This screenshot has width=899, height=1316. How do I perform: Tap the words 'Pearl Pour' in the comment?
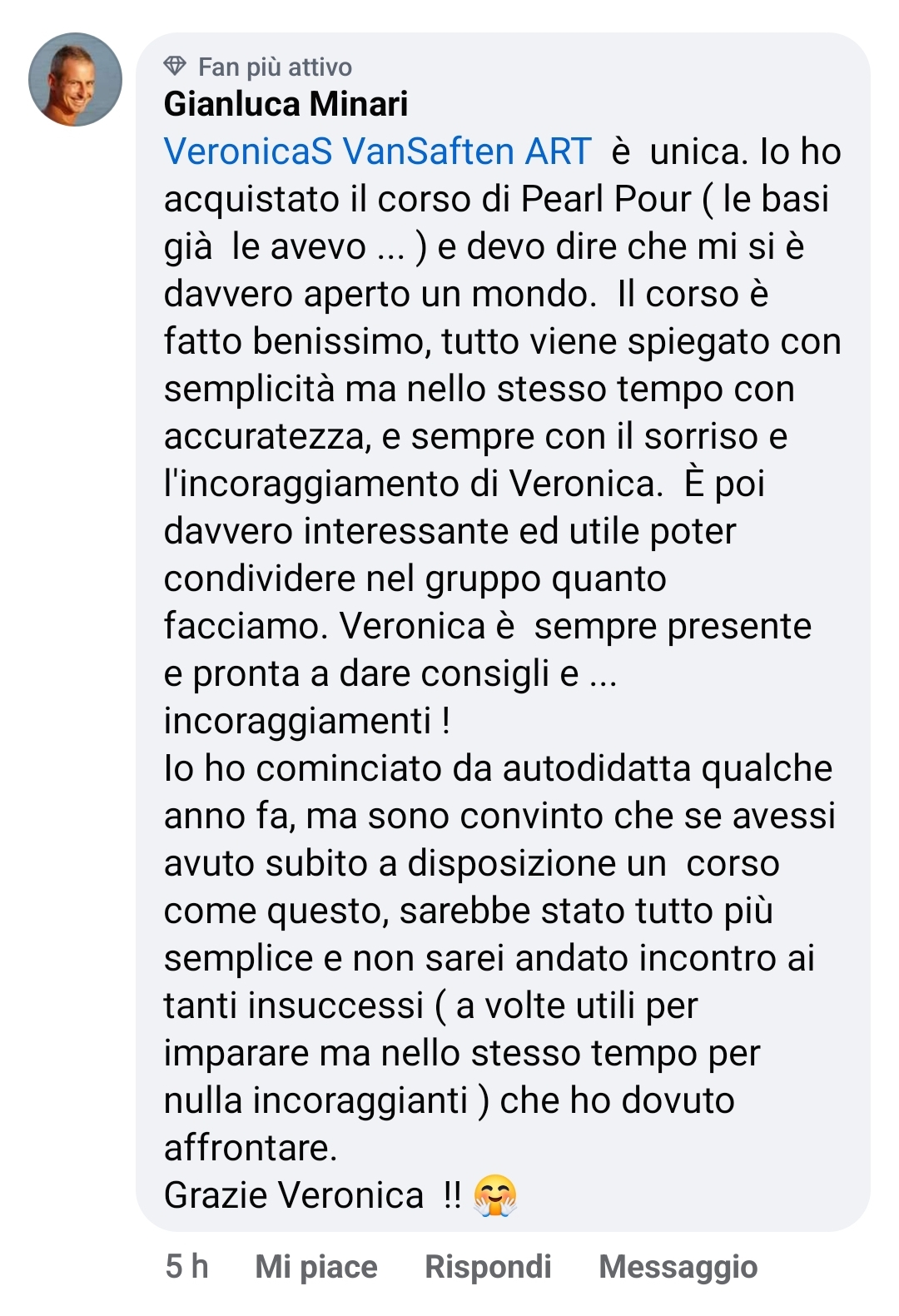[x=606, y=199]
